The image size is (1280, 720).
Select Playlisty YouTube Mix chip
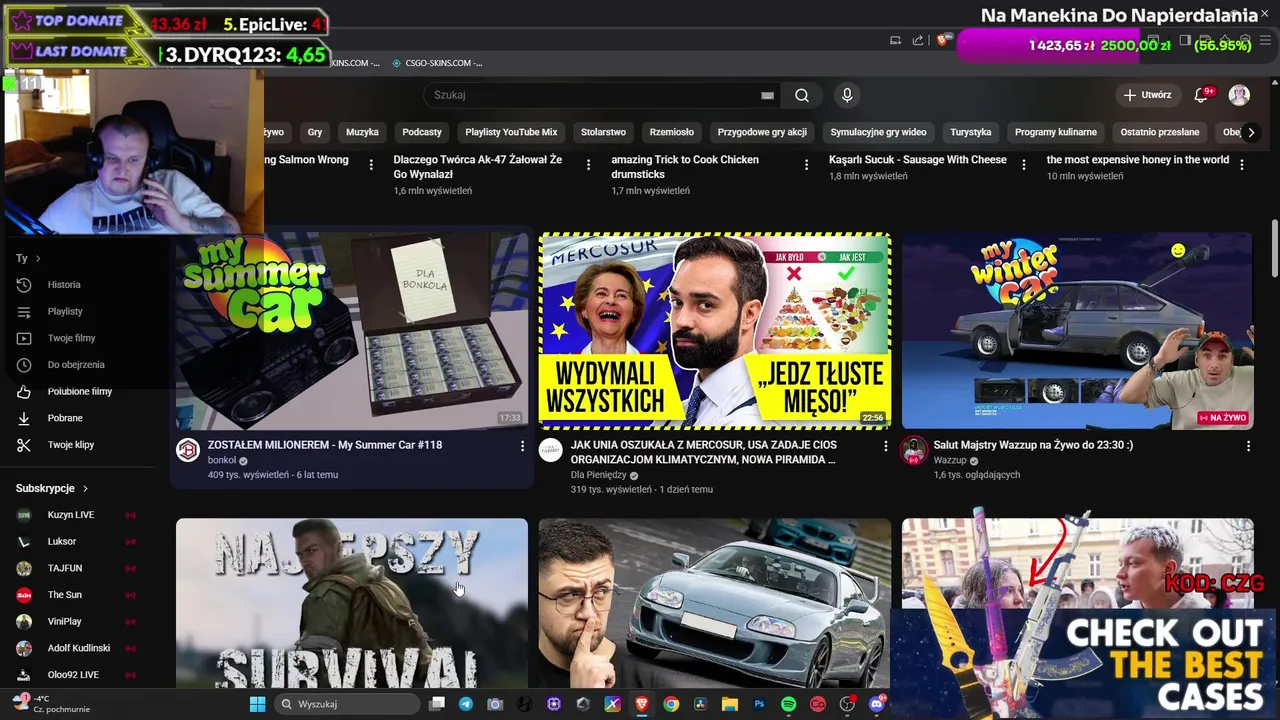[511, 132]
